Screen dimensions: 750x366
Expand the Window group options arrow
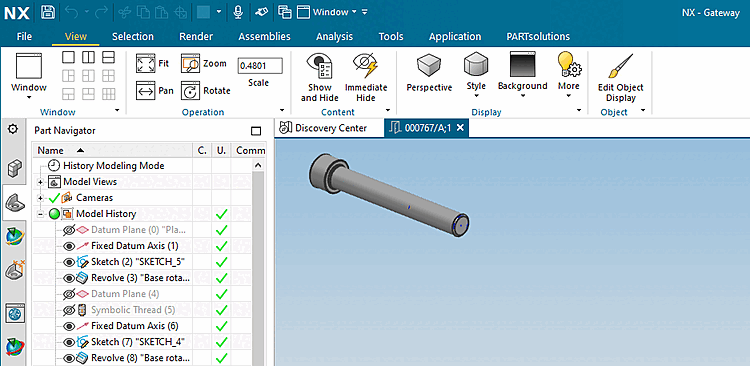118,111
